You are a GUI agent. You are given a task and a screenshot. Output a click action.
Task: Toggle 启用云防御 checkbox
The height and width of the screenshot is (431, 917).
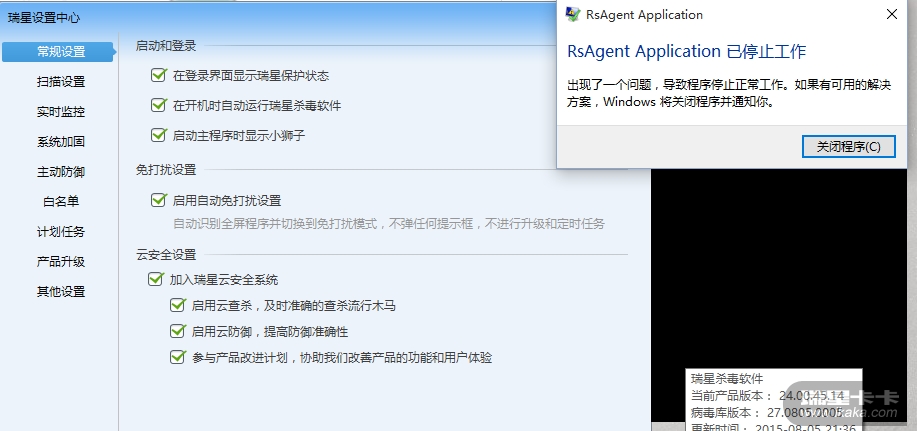(x=177, y=331)
